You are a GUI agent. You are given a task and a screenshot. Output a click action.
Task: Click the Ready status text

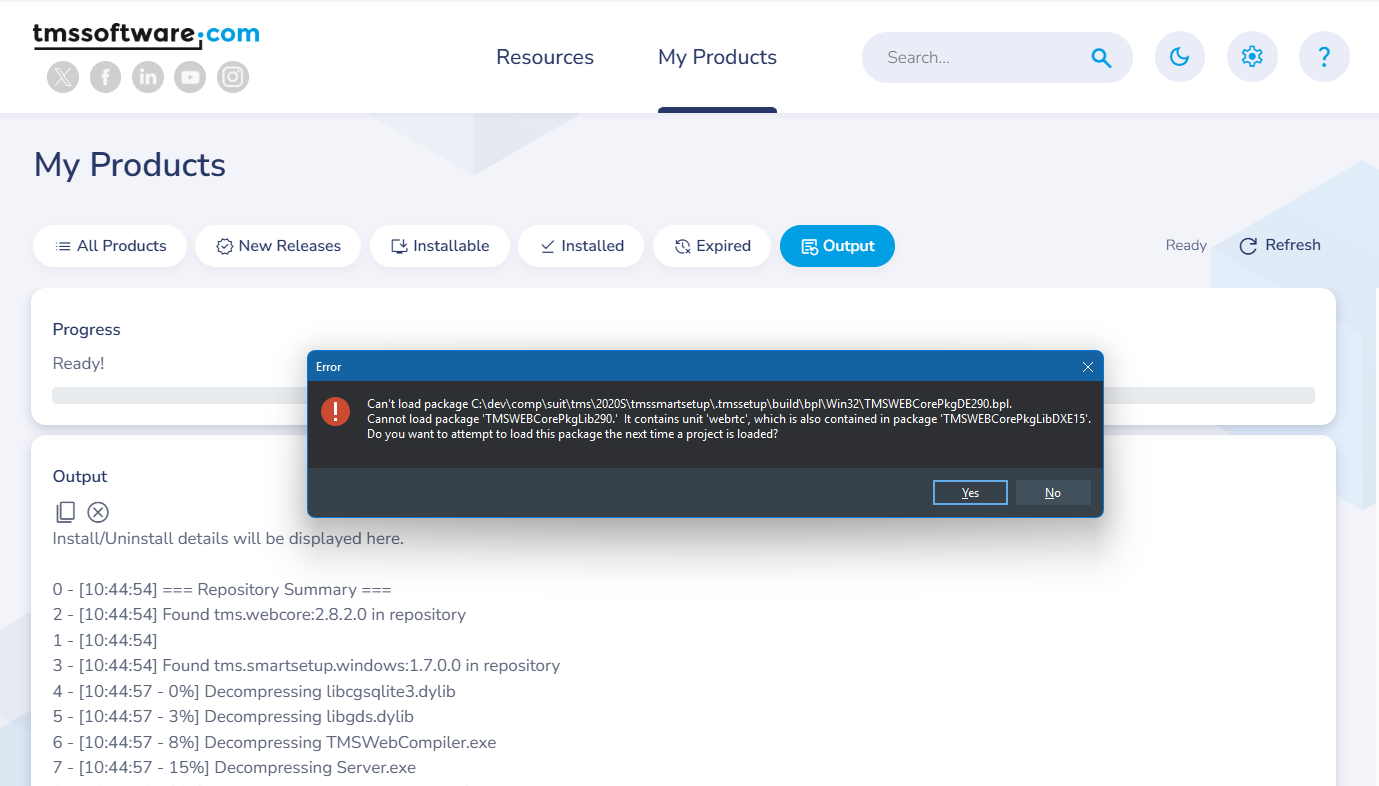click(1186, 246)
